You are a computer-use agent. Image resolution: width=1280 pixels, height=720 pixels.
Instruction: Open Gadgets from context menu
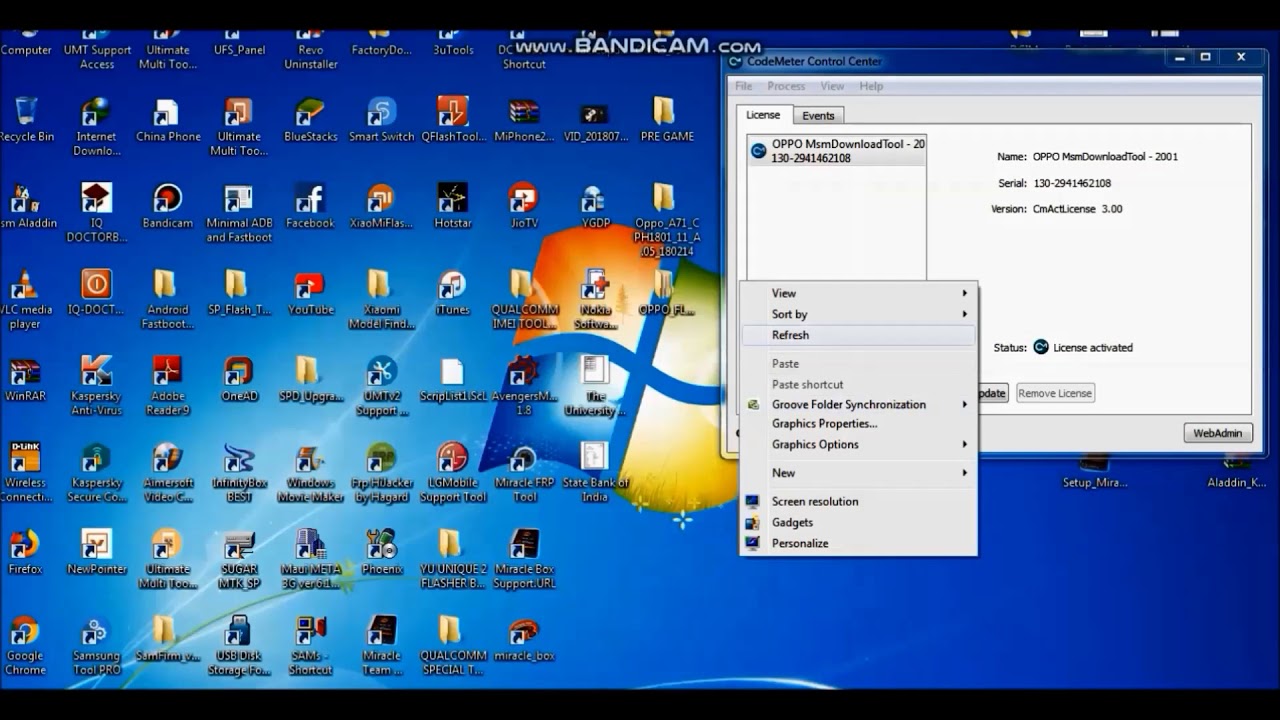(857, 522)
